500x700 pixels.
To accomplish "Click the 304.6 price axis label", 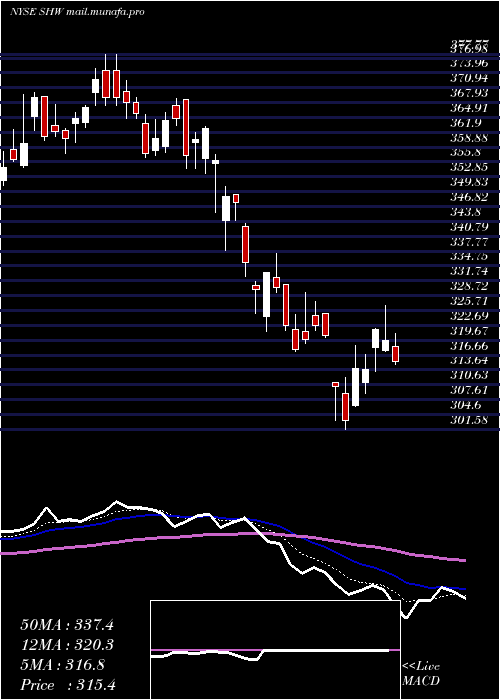I will (466, 405).
